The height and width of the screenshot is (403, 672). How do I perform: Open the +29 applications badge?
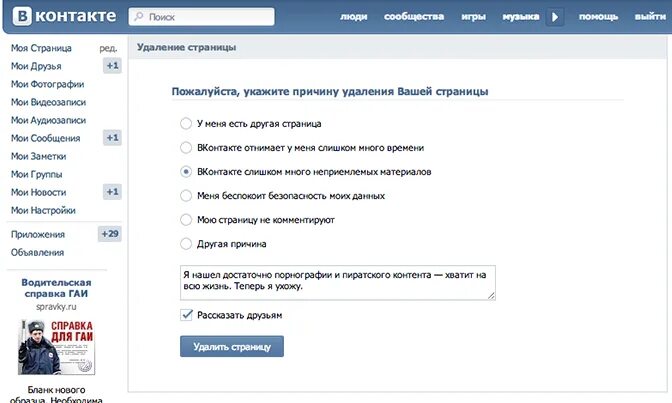[x=110, y=234]
